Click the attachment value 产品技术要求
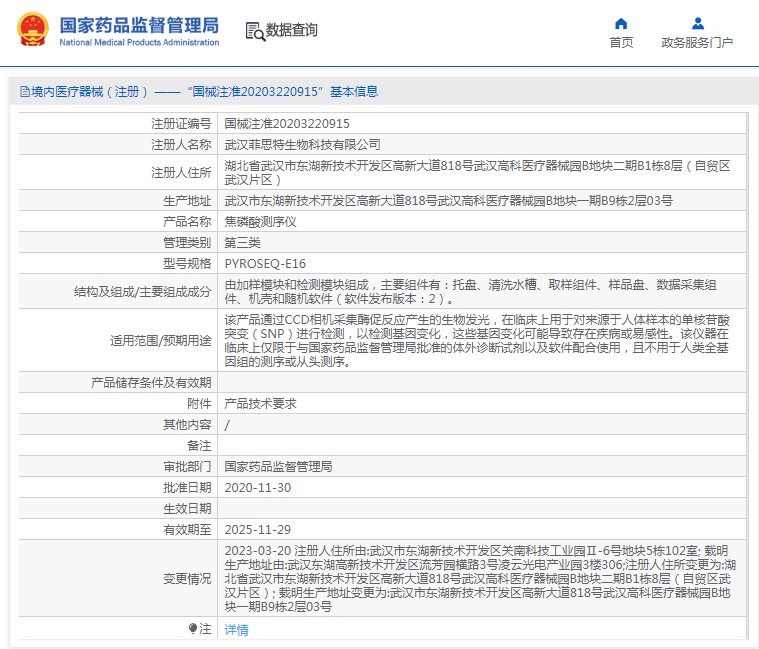The width and height of the screenshot is (759, 649). (260, 404)
